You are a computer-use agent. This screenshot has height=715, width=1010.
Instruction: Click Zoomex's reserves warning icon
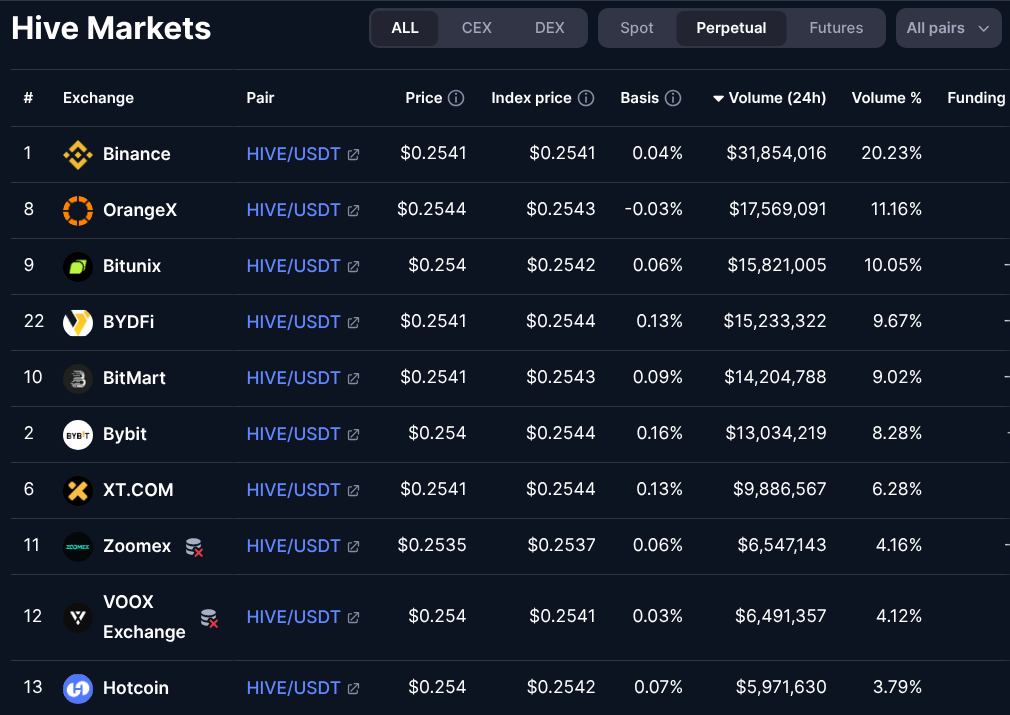pos(195,548)
